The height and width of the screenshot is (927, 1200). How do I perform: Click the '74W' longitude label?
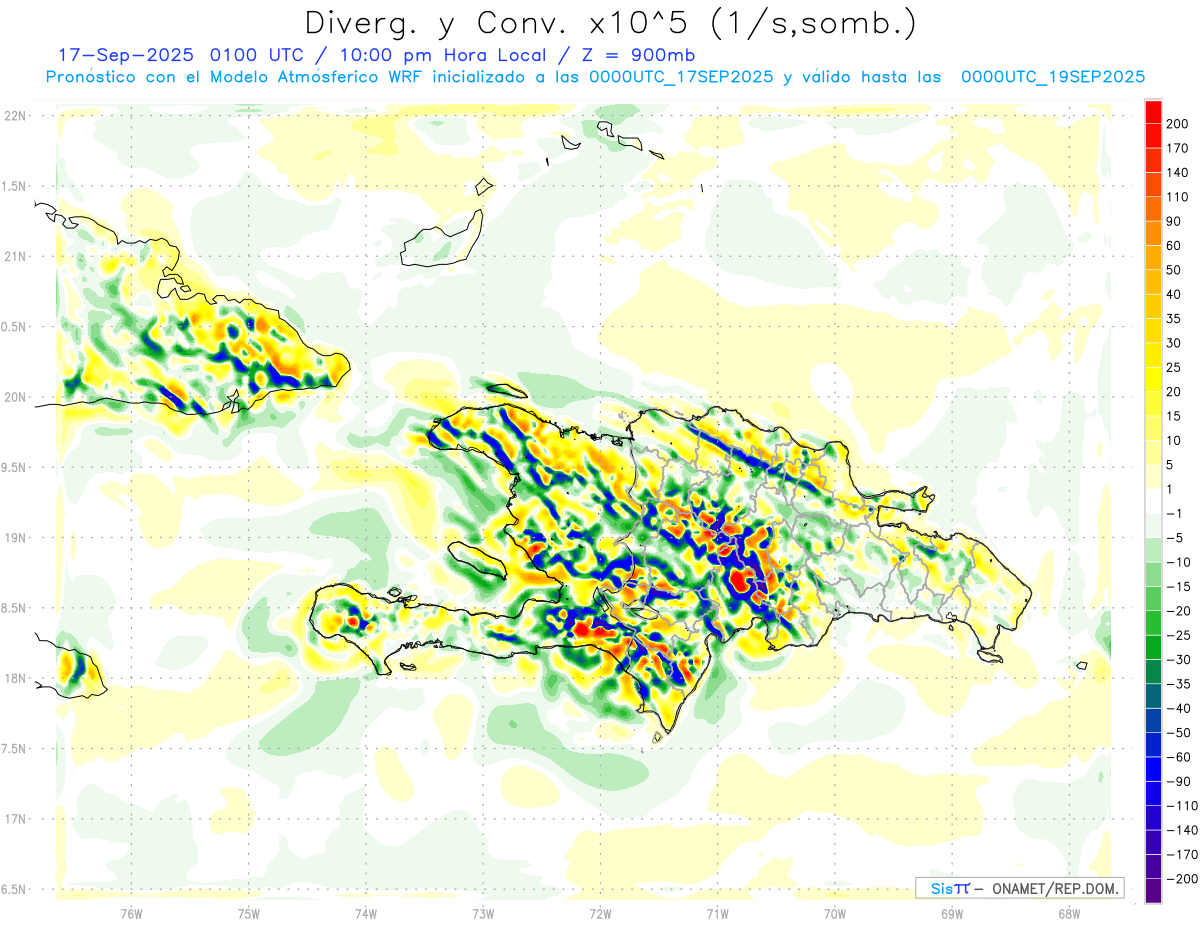(x=366, y=914)
